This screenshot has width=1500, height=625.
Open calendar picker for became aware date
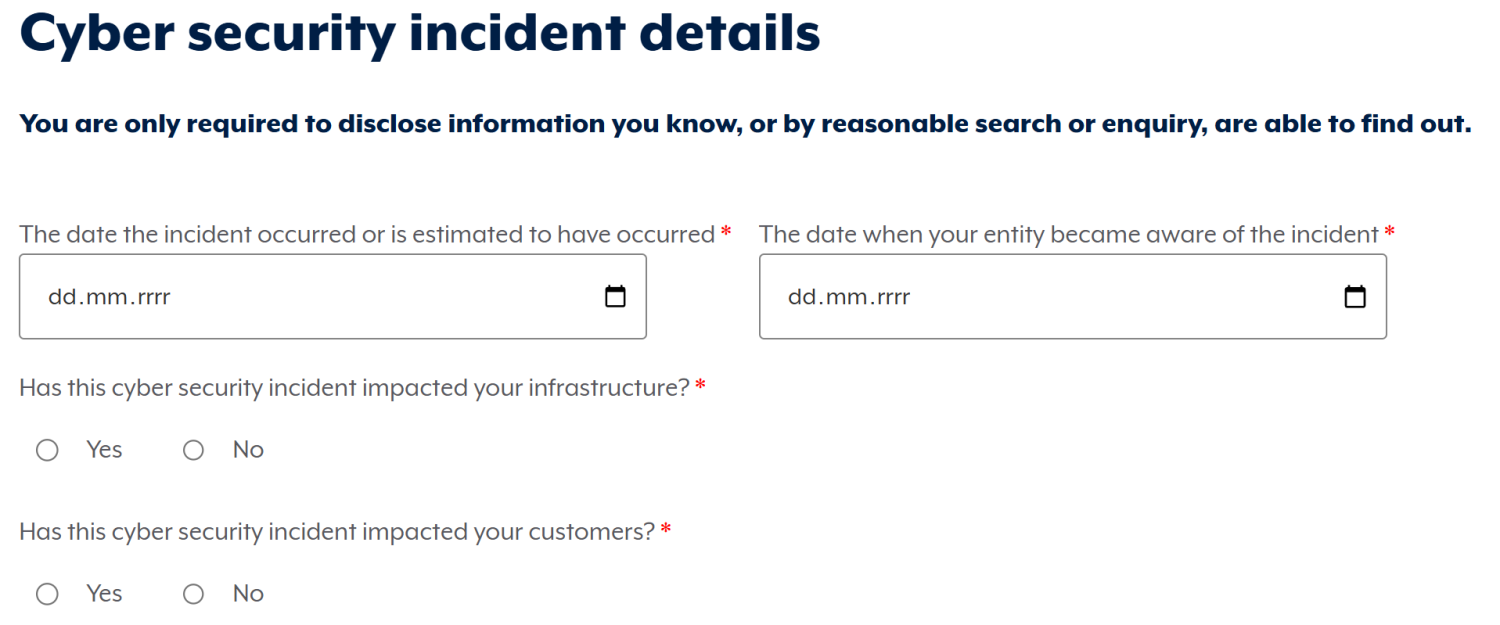coord(1355,297)
